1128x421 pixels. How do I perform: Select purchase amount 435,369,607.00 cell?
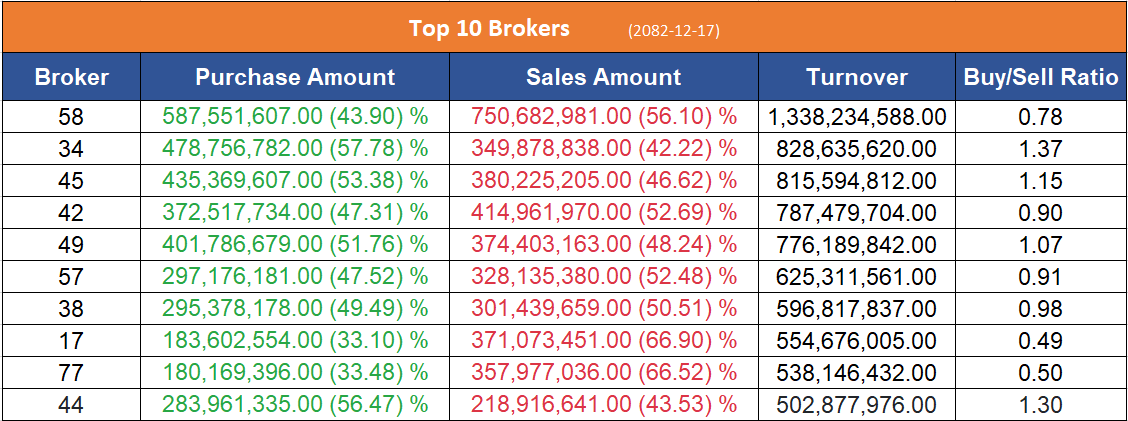coord(295,181)
